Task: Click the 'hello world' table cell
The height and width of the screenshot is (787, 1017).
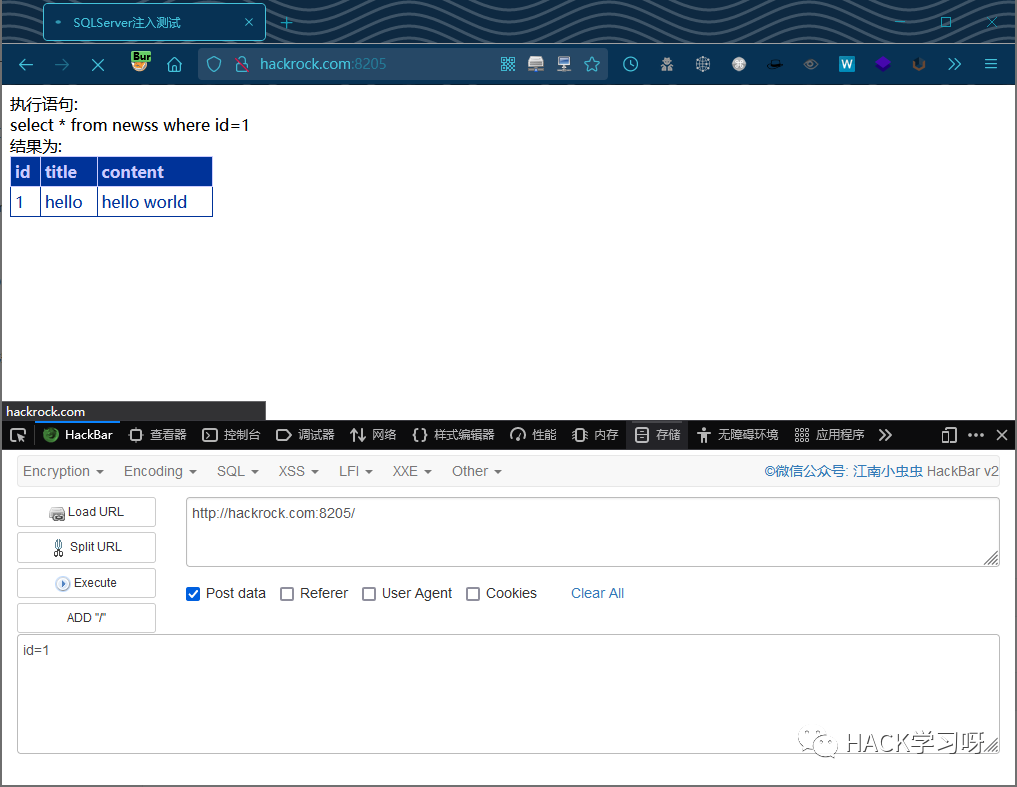Action: coord(154,202)
